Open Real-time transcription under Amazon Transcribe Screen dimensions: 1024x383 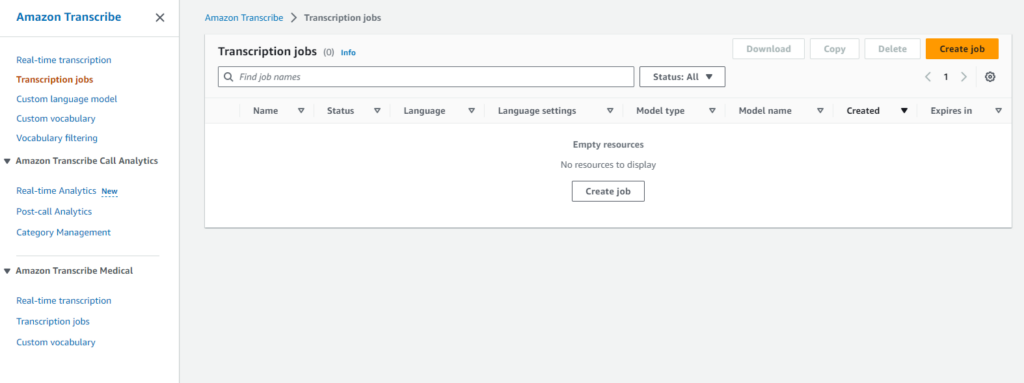(64, 60)
